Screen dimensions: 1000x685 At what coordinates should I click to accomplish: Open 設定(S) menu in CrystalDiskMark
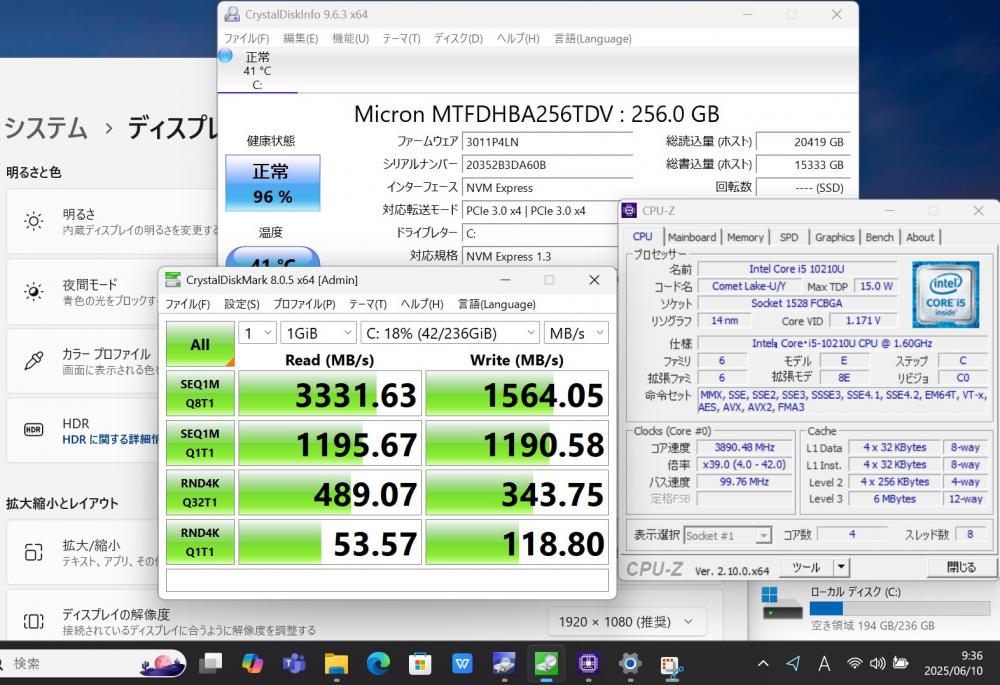(242, 304)
